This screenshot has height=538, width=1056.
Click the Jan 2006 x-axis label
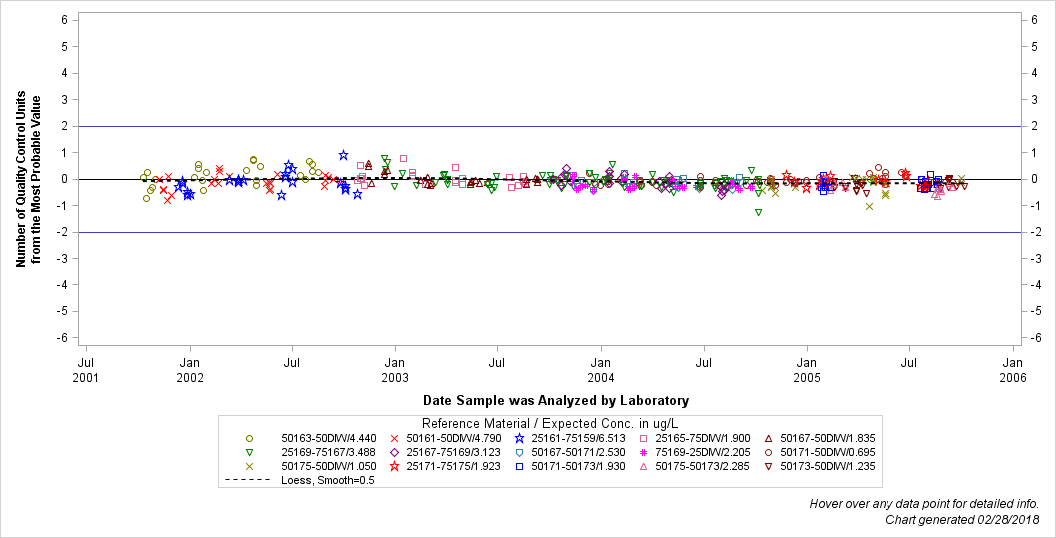(1013, 370)
